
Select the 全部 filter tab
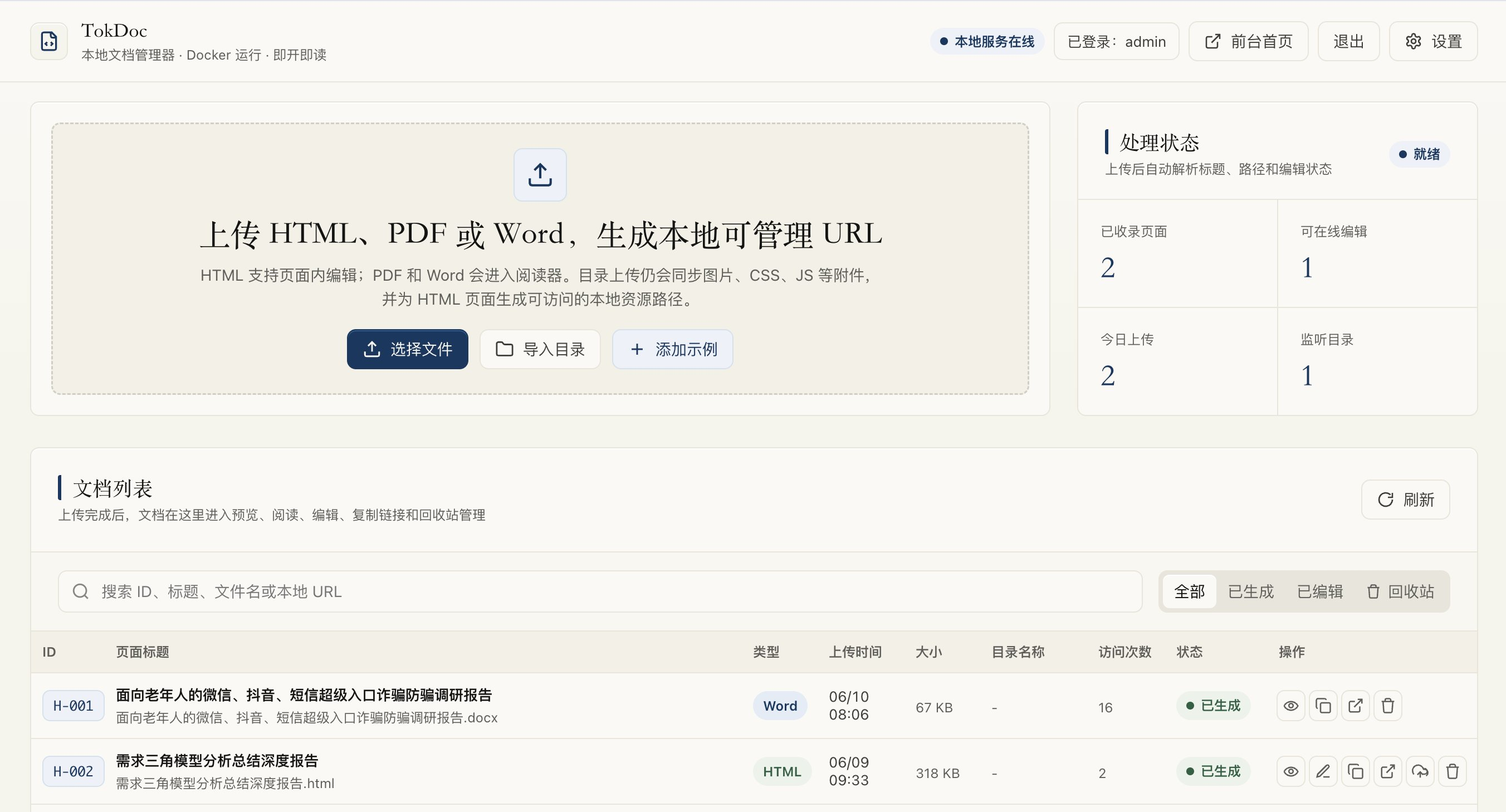(1189, 591)
